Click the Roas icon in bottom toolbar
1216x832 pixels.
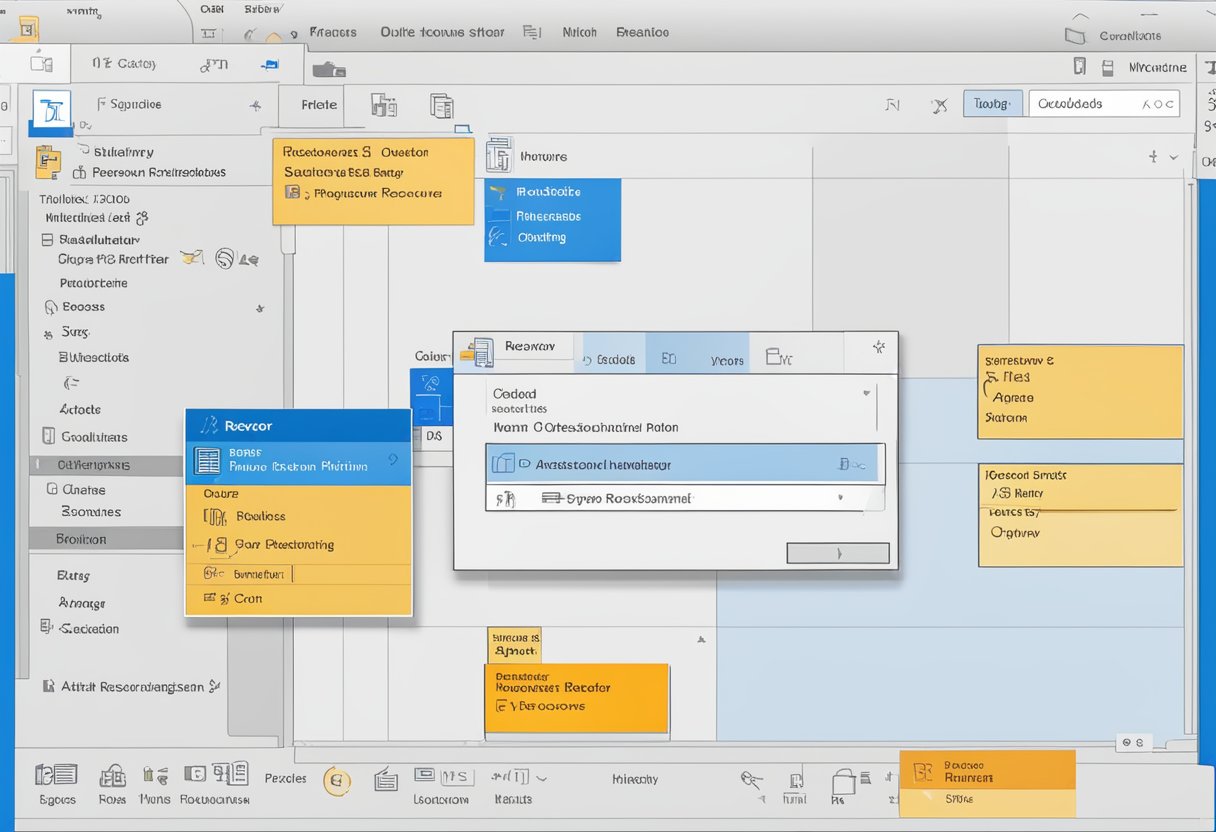[112, 775]
